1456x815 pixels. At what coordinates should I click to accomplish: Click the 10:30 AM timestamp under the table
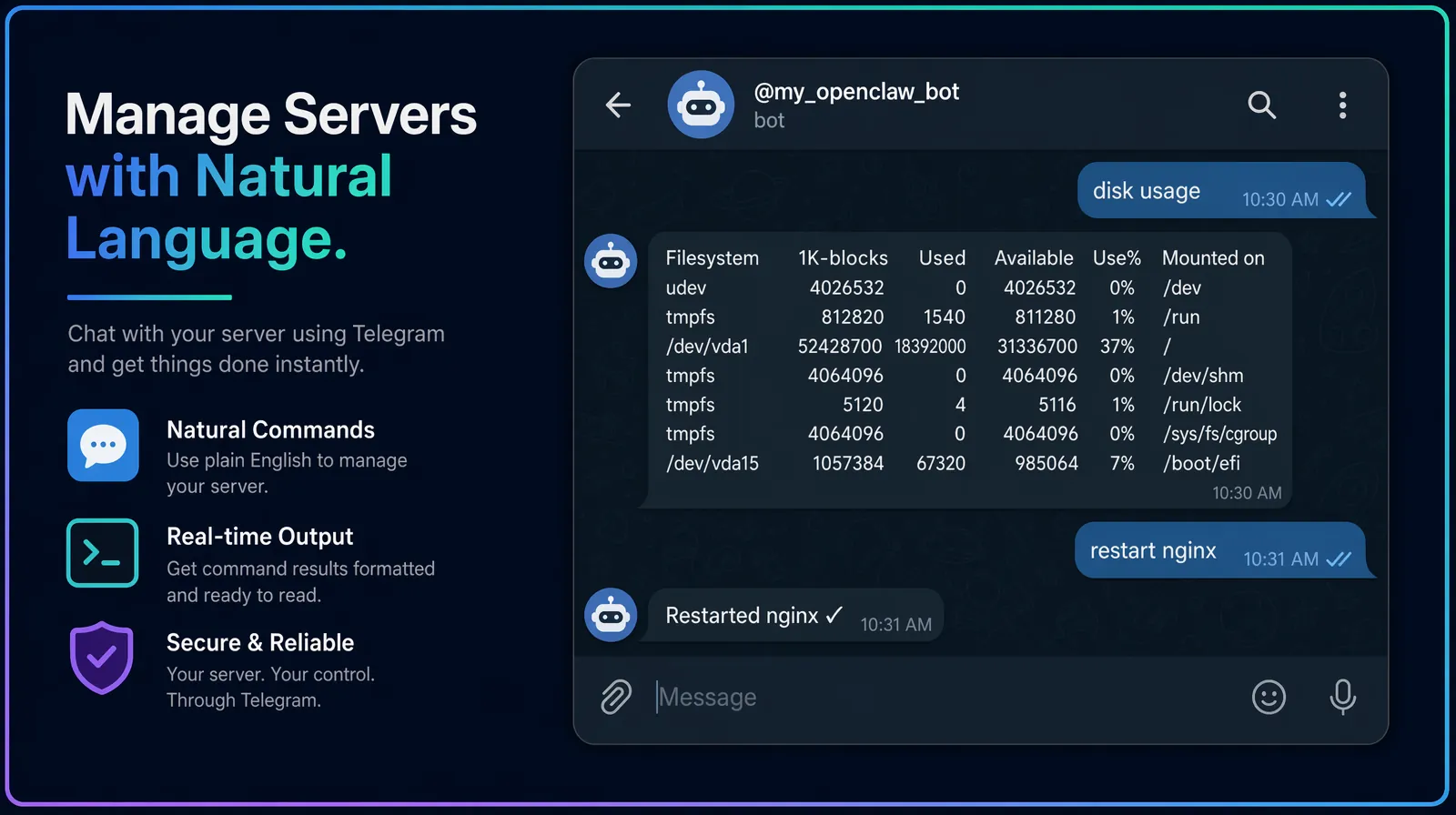[1247, 493]
